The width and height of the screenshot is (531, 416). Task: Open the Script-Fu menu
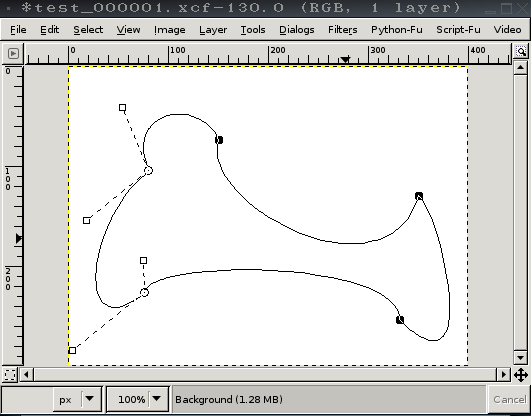click(x=458, y=30)
